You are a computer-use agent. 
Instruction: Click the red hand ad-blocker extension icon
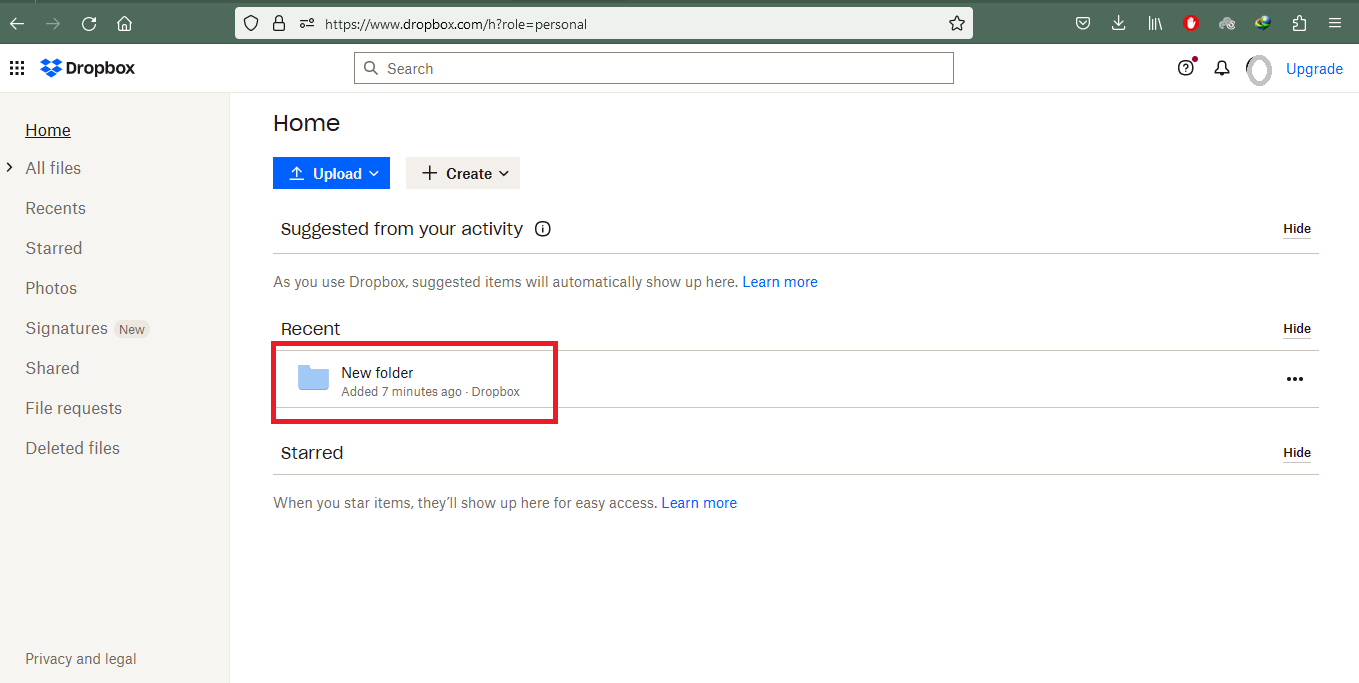point(1191,23)
